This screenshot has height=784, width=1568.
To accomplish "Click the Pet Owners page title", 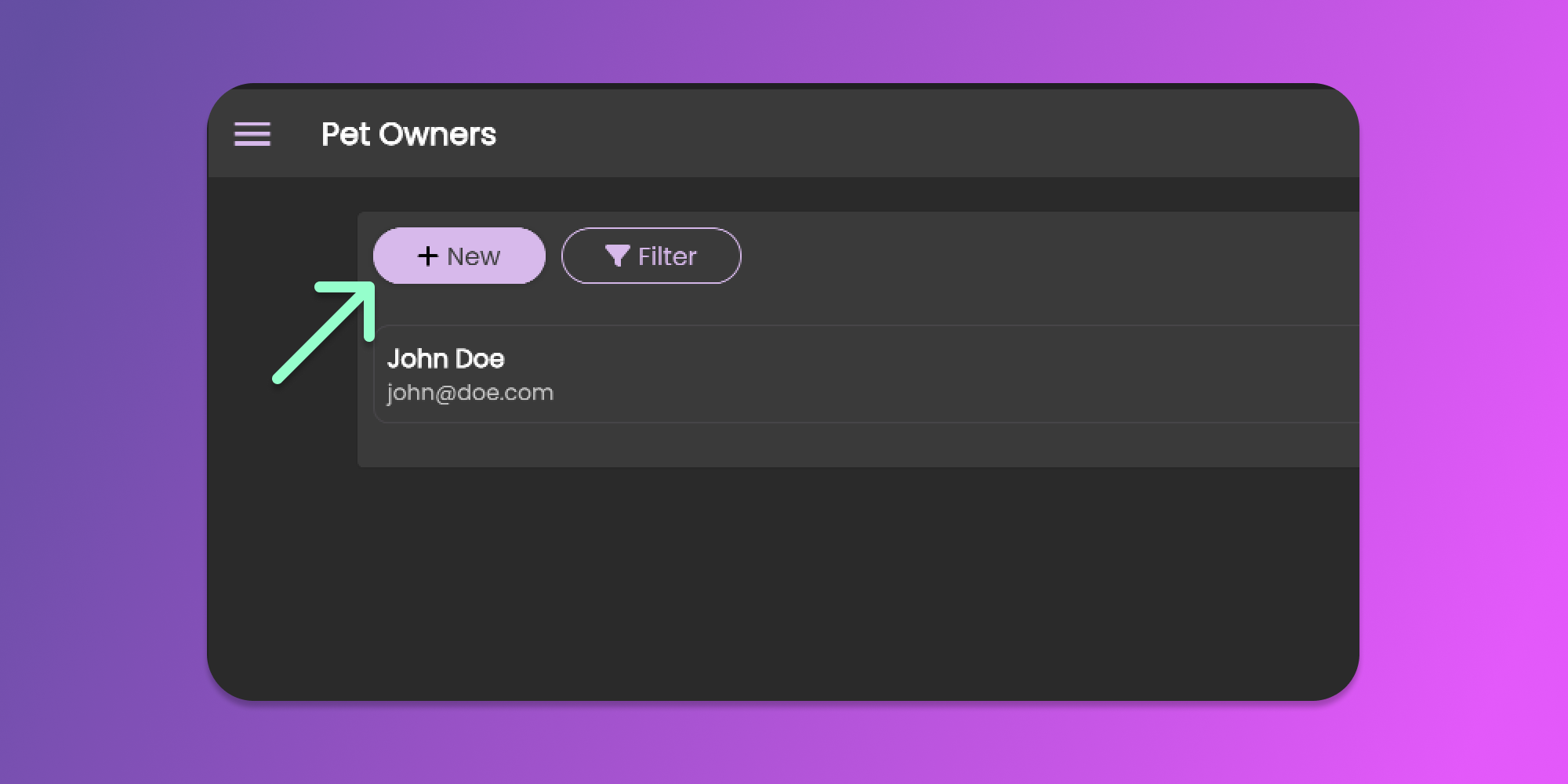I will 408,134.
